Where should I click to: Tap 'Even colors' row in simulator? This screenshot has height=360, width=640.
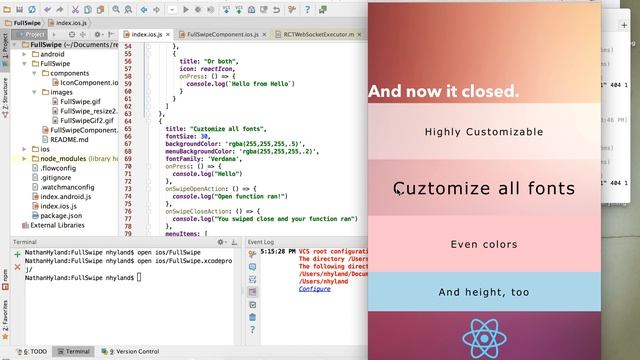484,244
